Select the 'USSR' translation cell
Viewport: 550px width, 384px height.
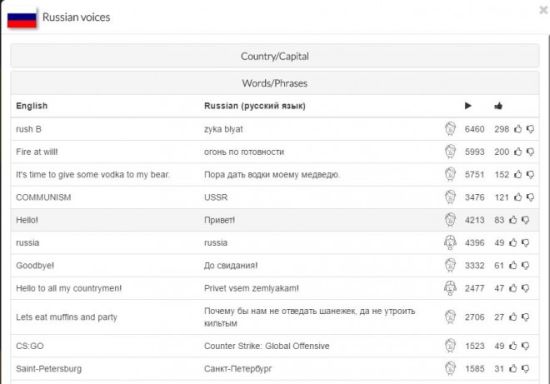(x=216, y=197)
